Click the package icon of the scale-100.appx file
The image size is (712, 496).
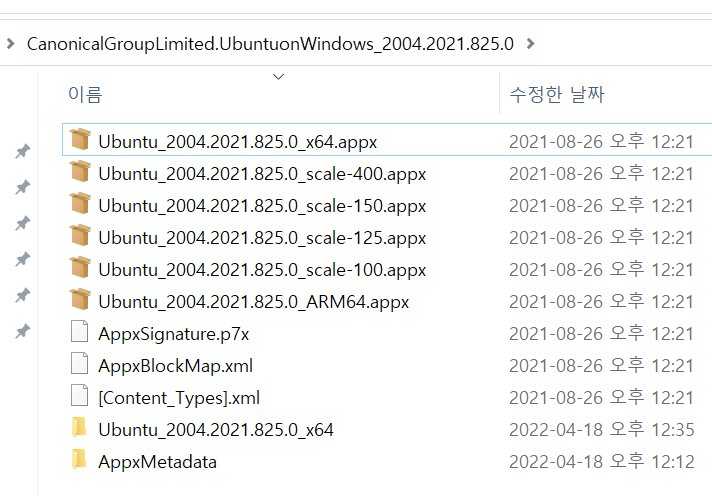pos(80,268)
